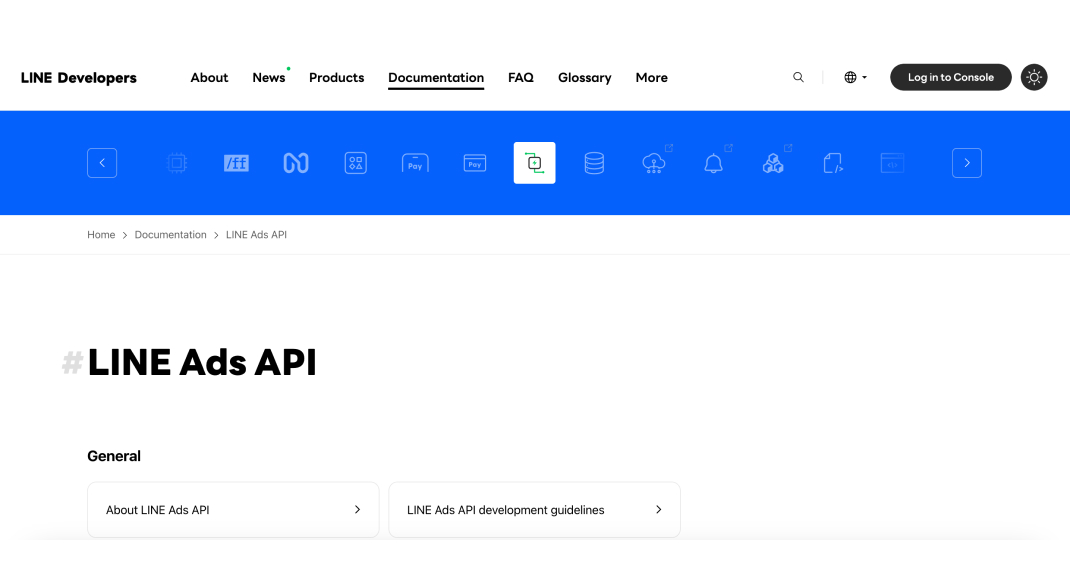Viewport: 1070px width, 586px height.
Task: Select the faded chip product icon
Action: click(177, 163)
